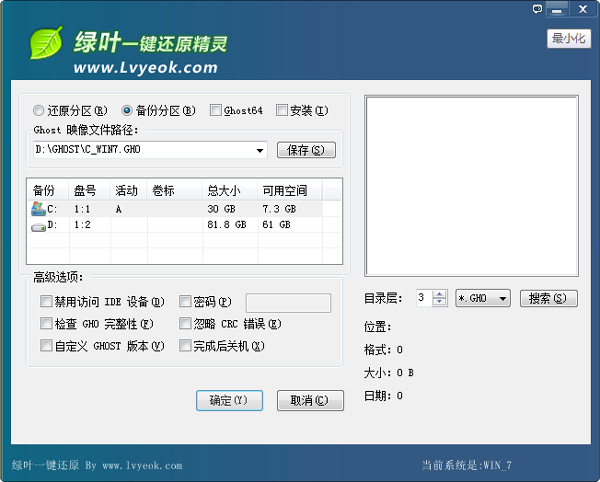The height and width of the screenshot is (482, 600).
Task: Click the active flag "A" cell
Action: (119, 210)
